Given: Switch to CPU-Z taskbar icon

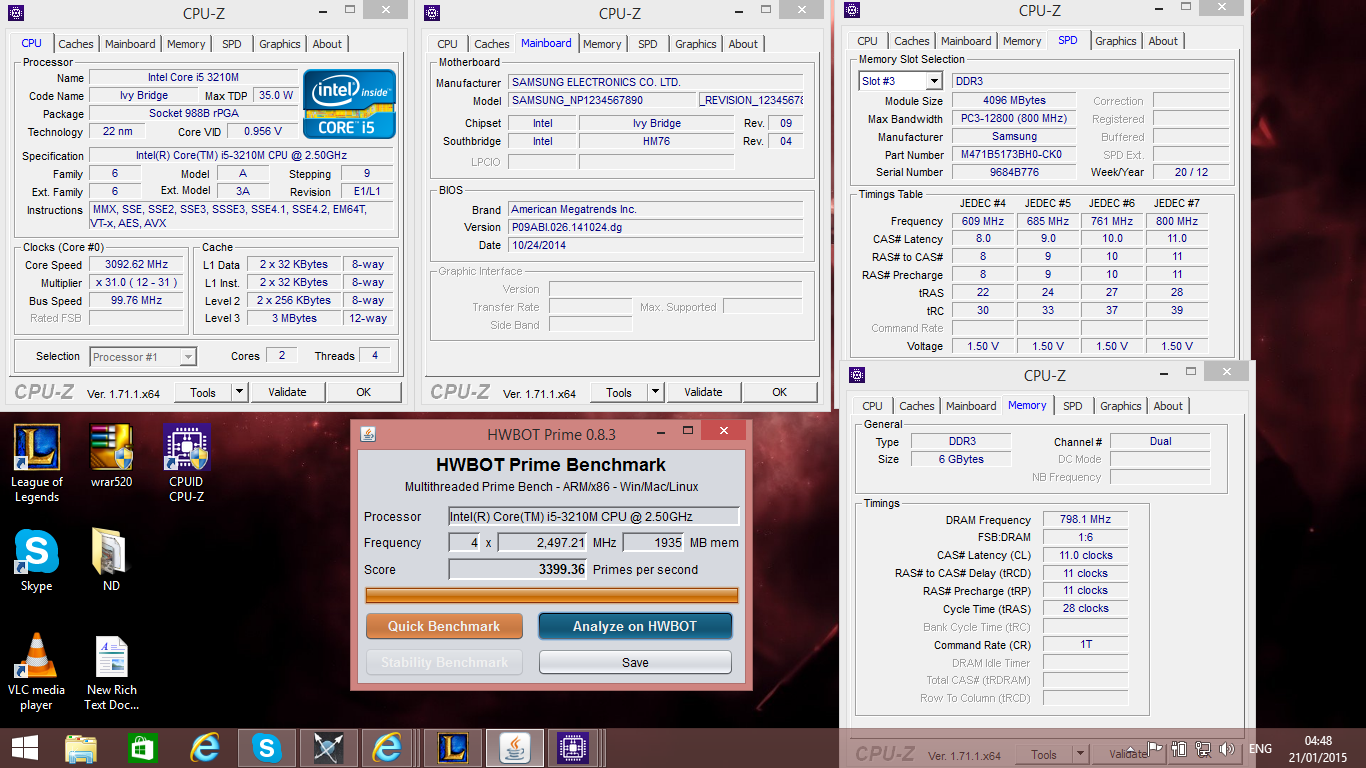Looking at the screenshot, I should (x=571, y=748).
